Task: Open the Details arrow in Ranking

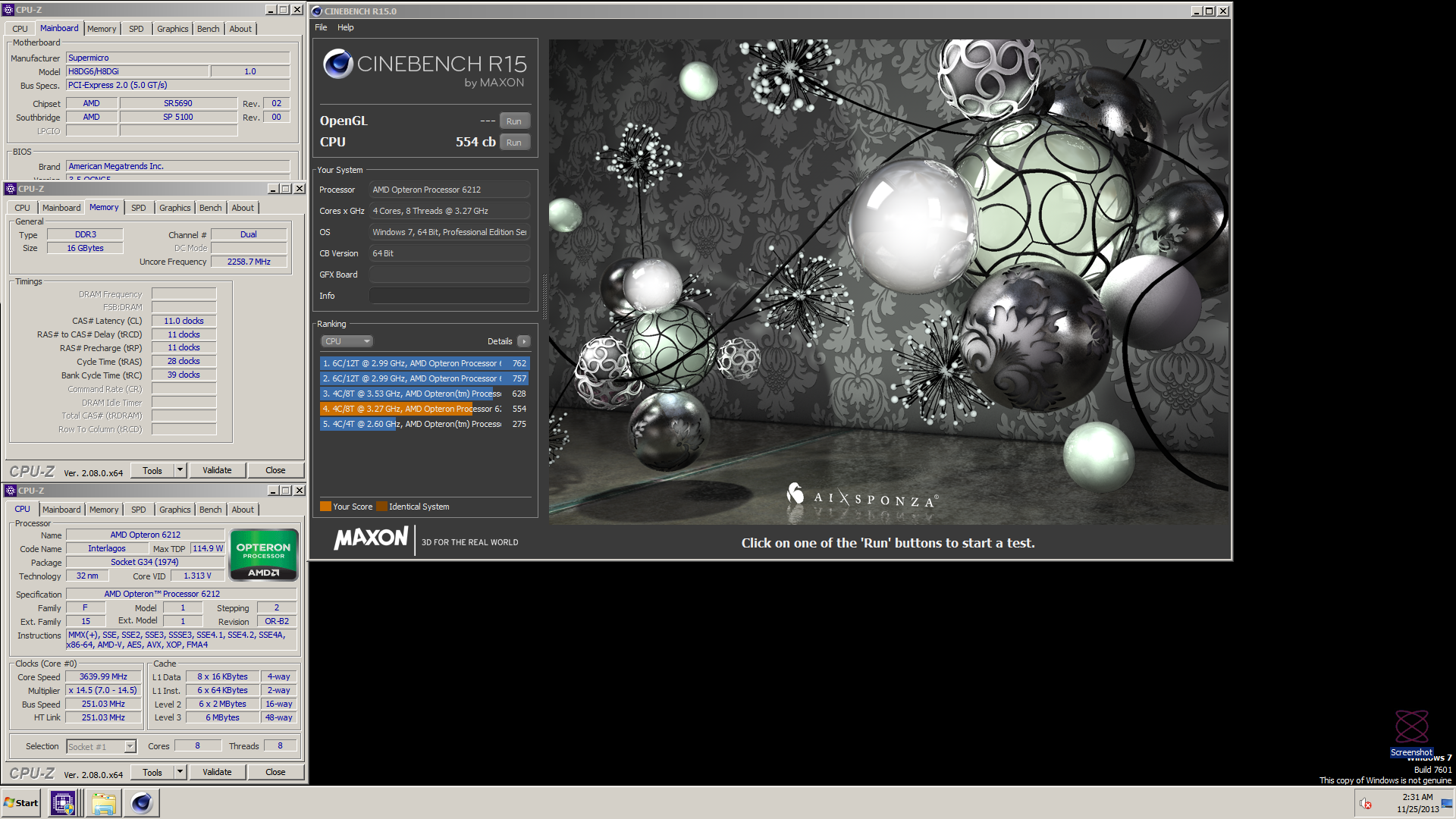Action: [x=523, y=341]
